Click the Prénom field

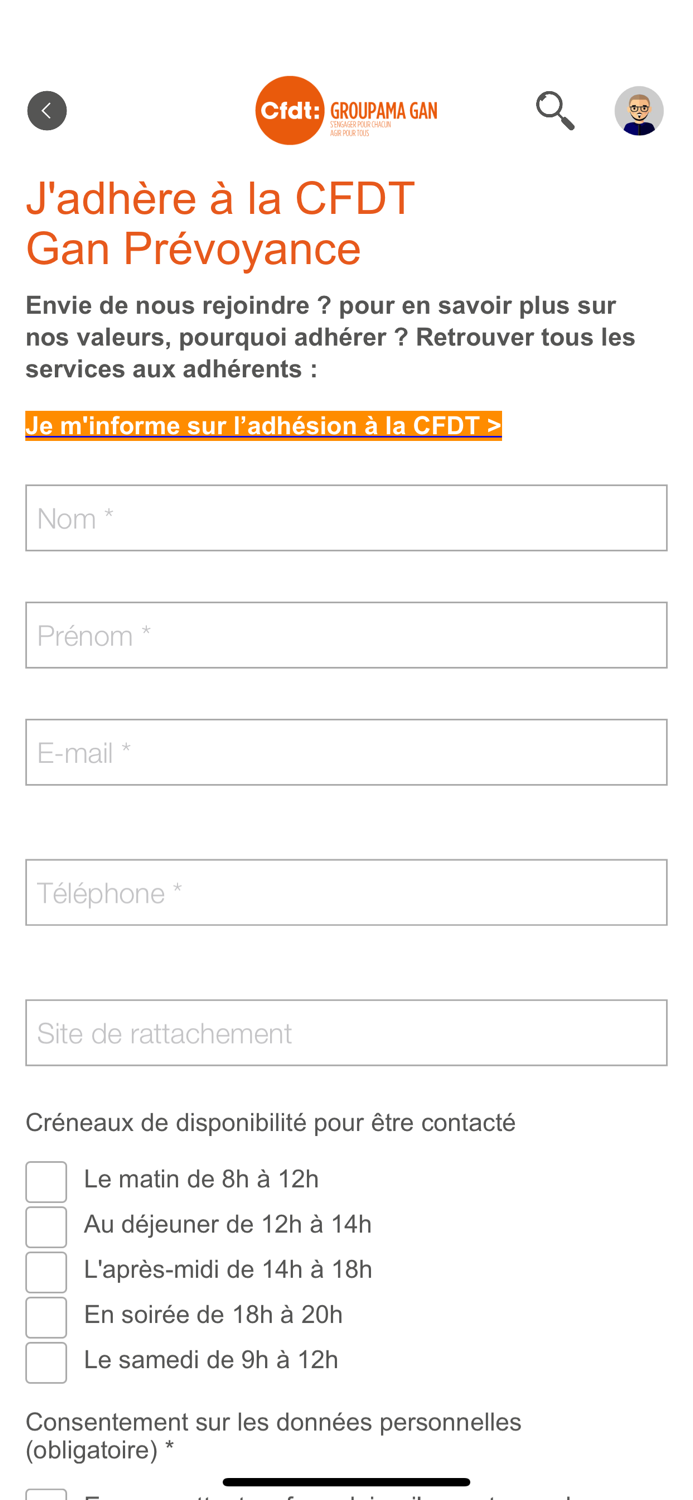pyautogui.click(x=346, y=635)
